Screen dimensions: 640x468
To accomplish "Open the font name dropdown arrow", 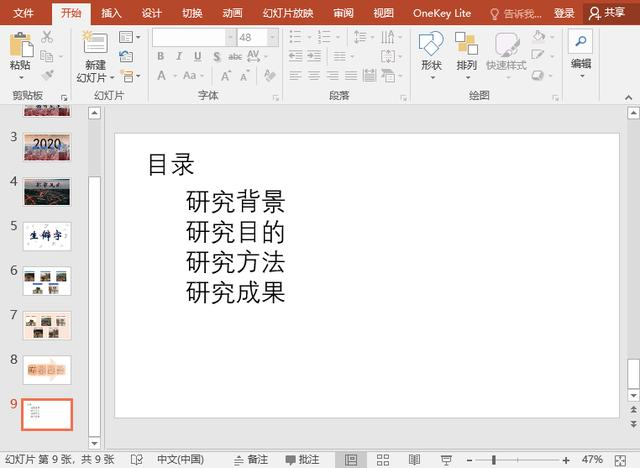I will click(231, 38).
